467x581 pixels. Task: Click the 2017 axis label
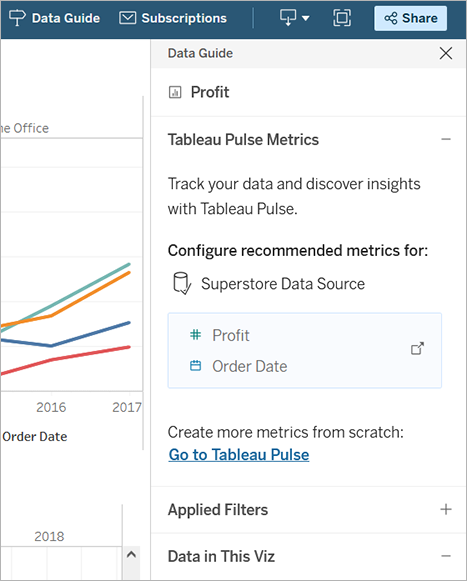click(127, 408)
